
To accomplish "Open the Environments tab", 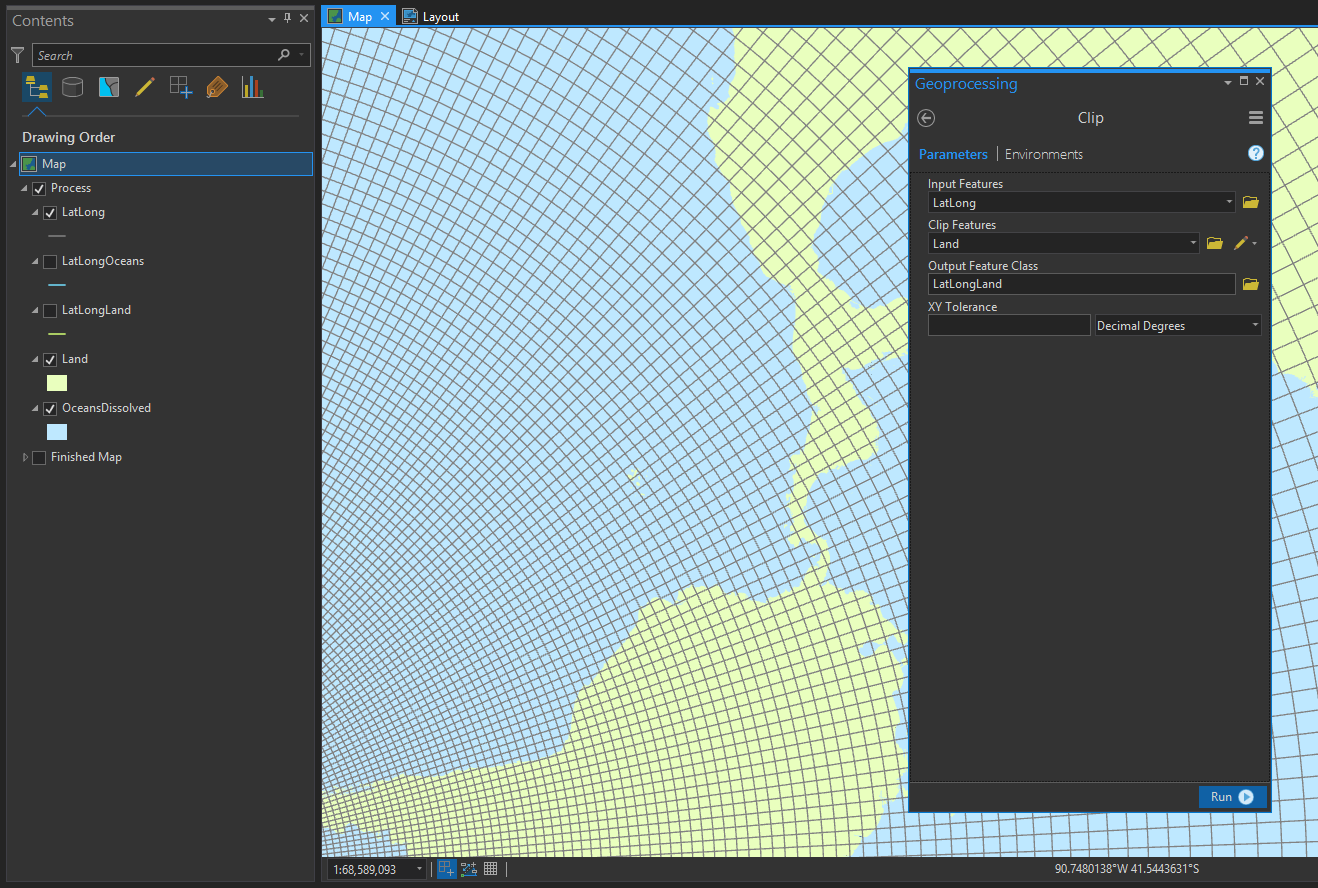I will click(x=1043, y=154).
